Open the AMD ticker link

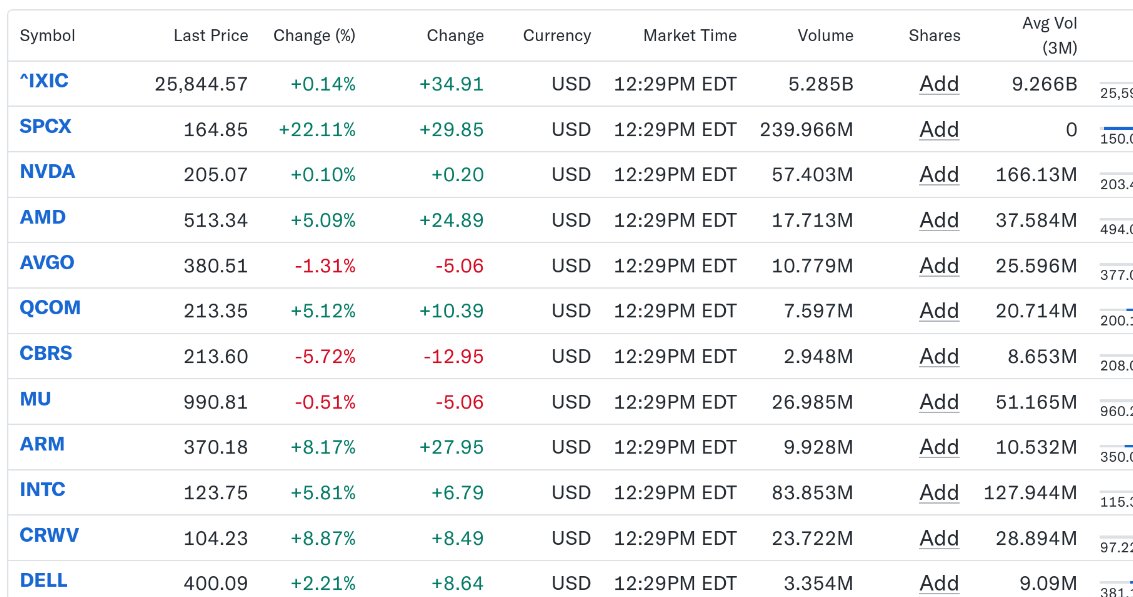tap(43, 218)
